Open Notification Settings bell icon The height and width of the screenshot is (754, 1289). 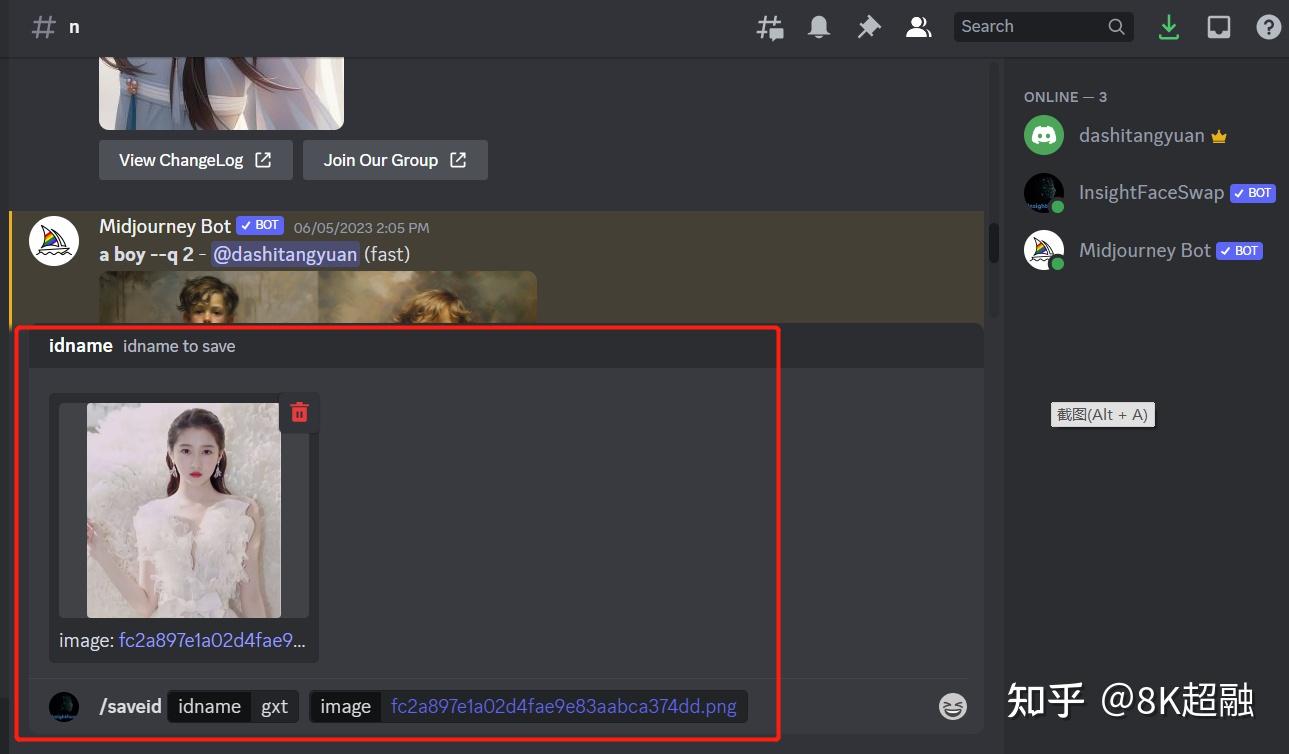pyautogui.click(x=819, y=27)
